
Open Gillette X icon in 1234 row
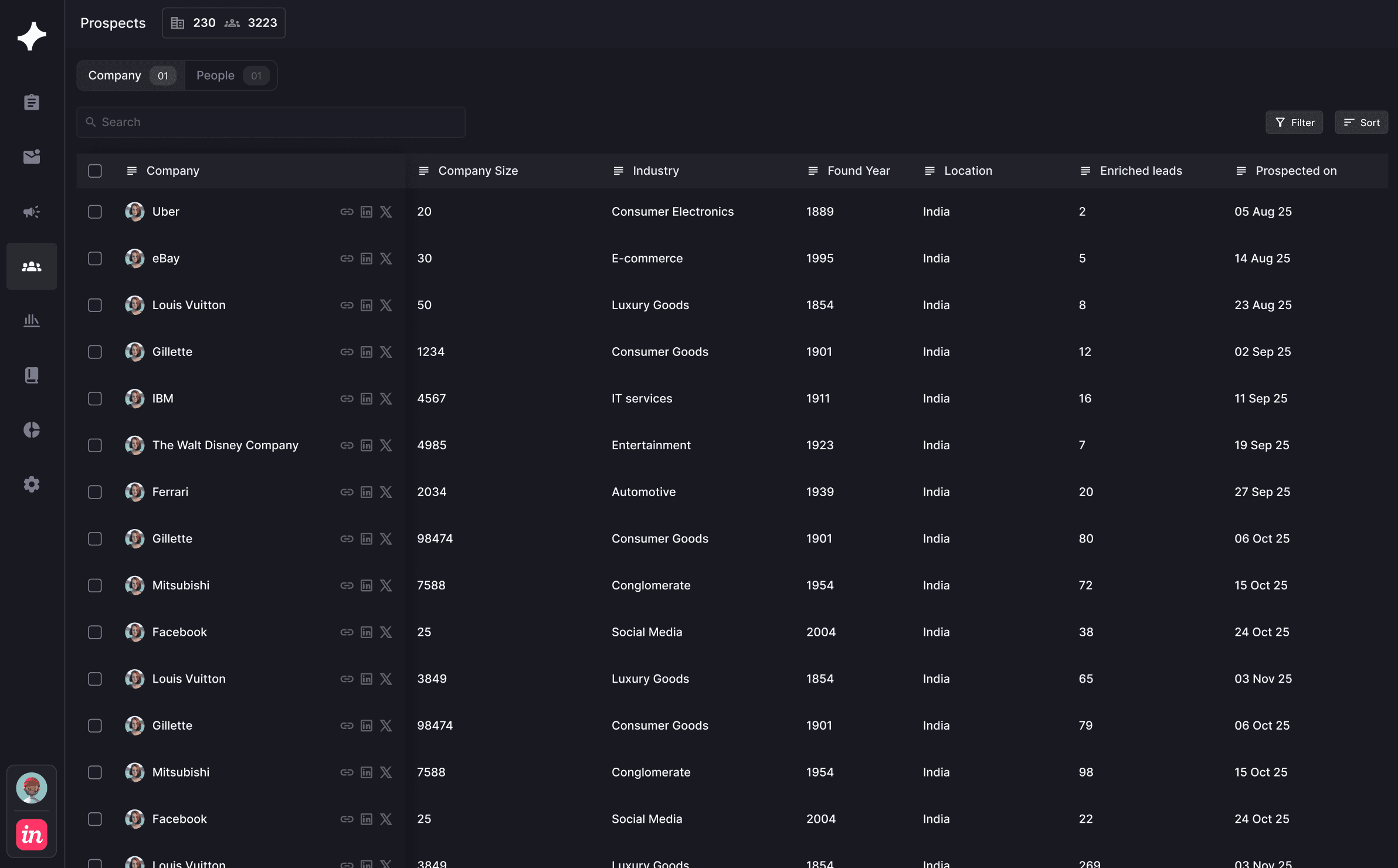[x=386, y=352]
